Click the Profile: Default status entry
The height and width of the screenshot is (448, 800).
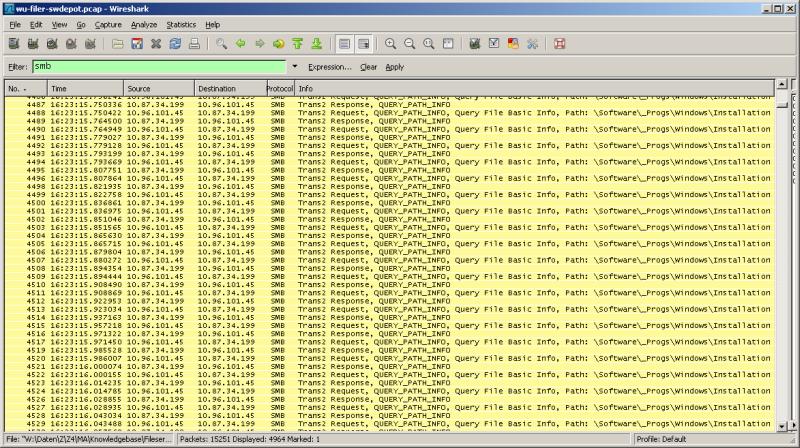[661, 439]
